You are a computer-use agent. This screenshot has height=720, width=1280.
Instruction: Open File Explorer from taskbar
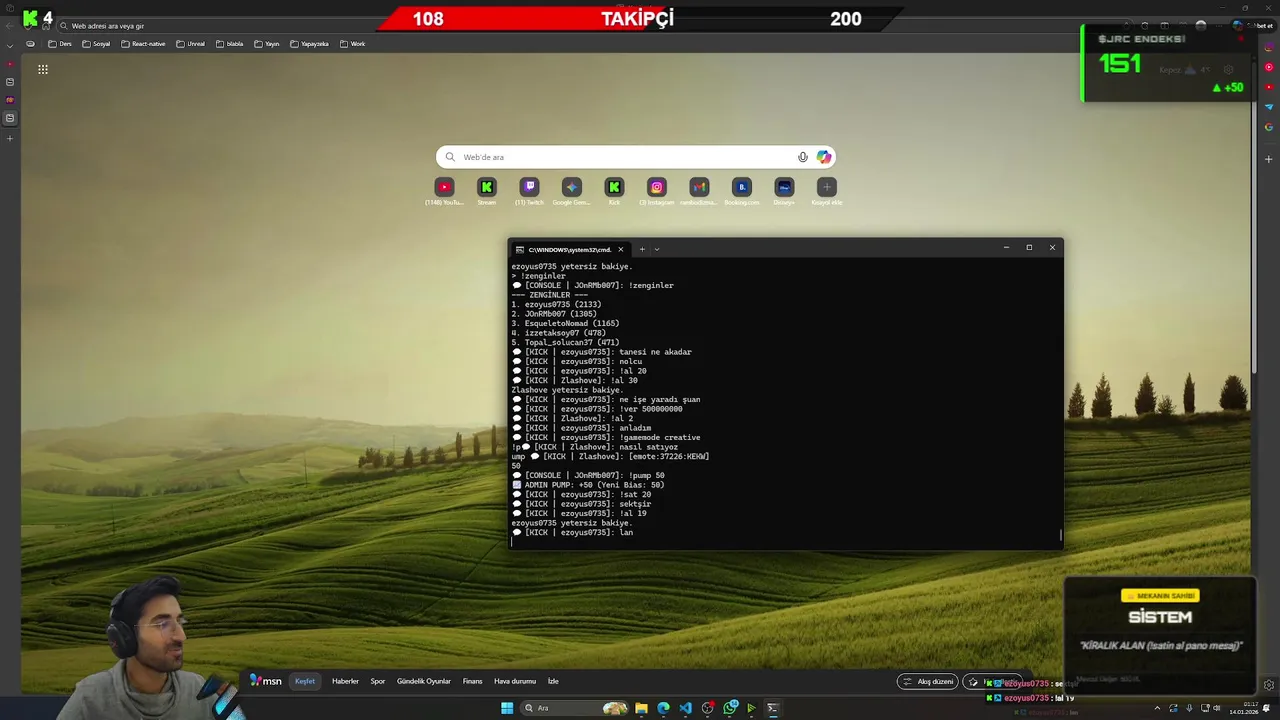(x=641, y=708)
